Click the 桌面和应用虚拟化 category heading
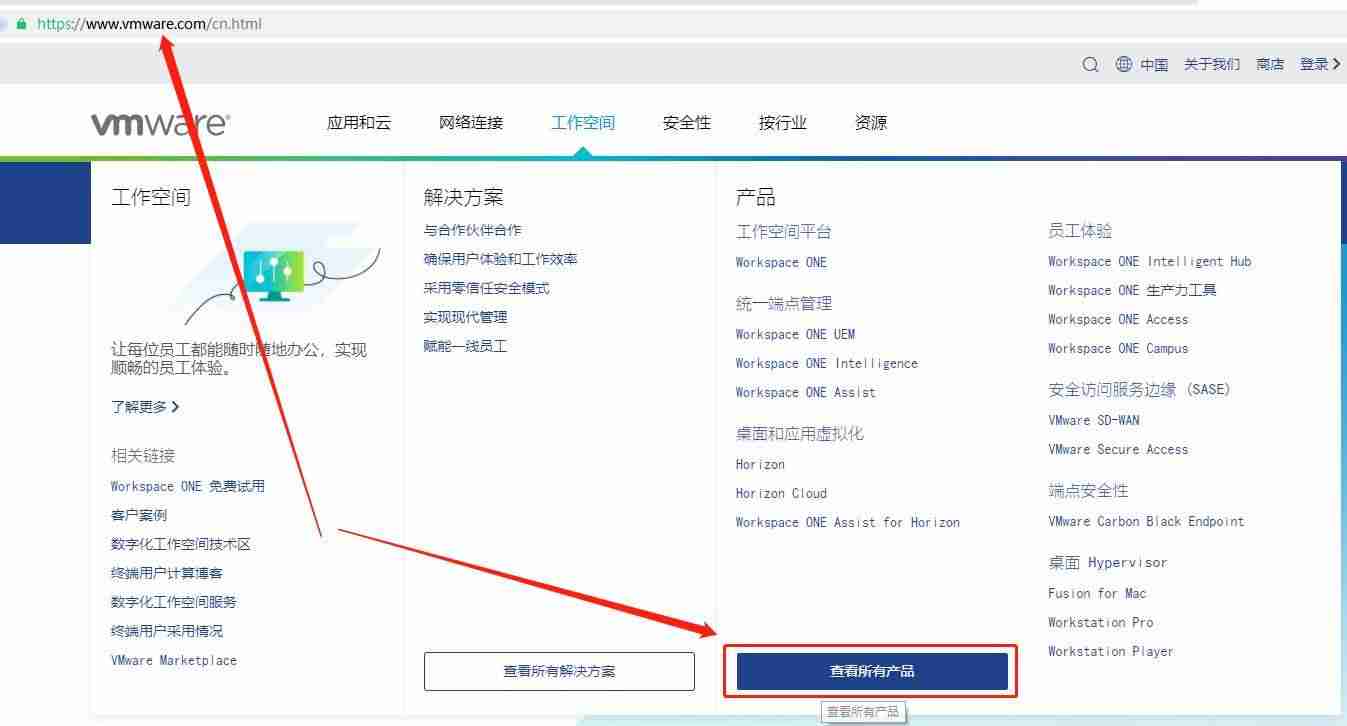 pyautogui.click(x=800, y=434)
